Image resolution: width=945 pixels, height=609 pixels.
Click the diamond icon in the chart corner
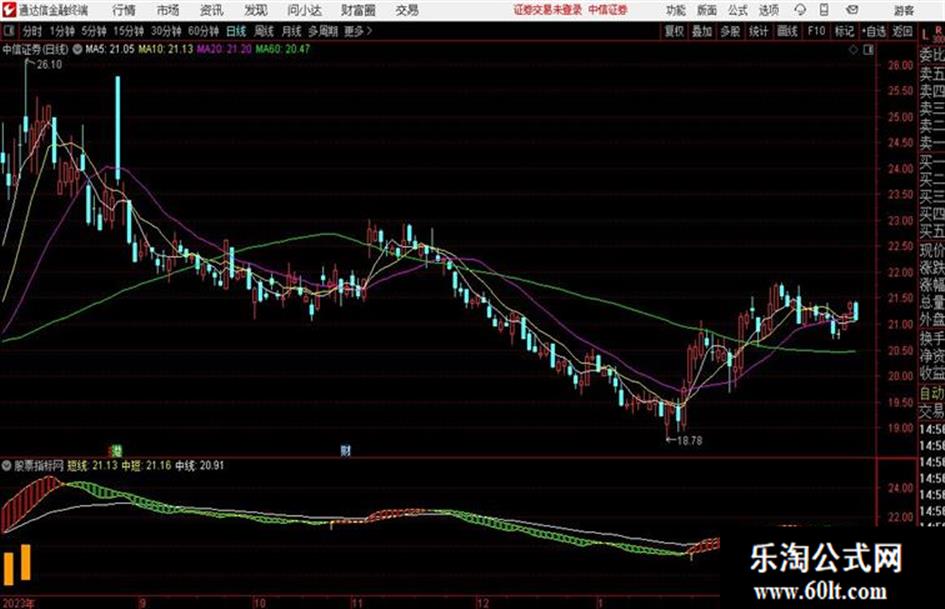coord(853,50)
